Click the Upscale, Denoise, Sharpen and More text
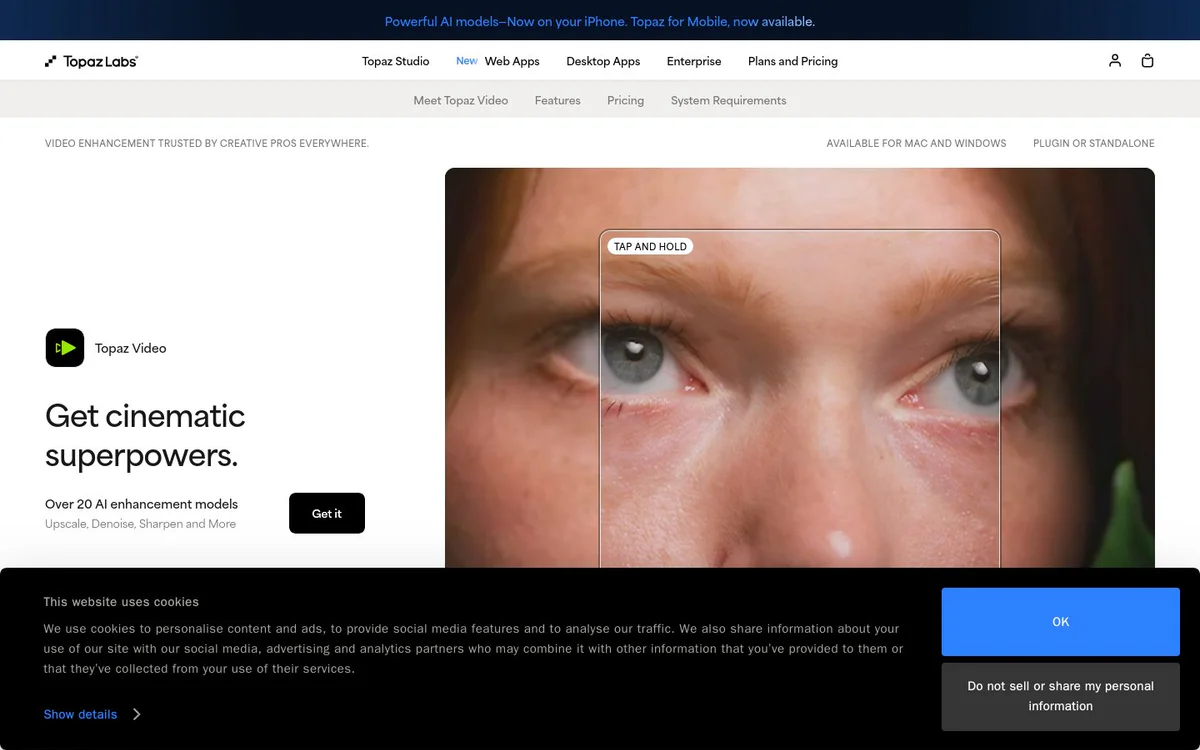Screen dimensions: 1200x750 [140, 524]
